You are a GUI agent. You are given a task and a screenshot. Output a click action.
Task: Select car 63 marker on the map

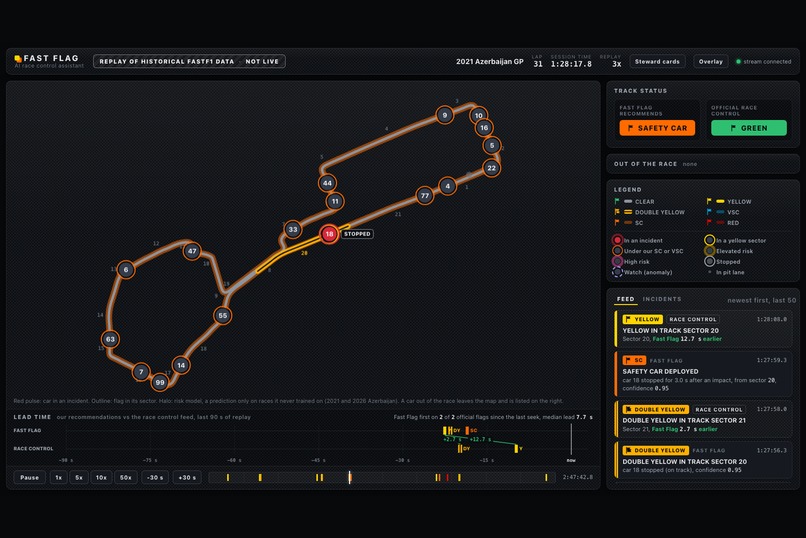coord(110,339)
